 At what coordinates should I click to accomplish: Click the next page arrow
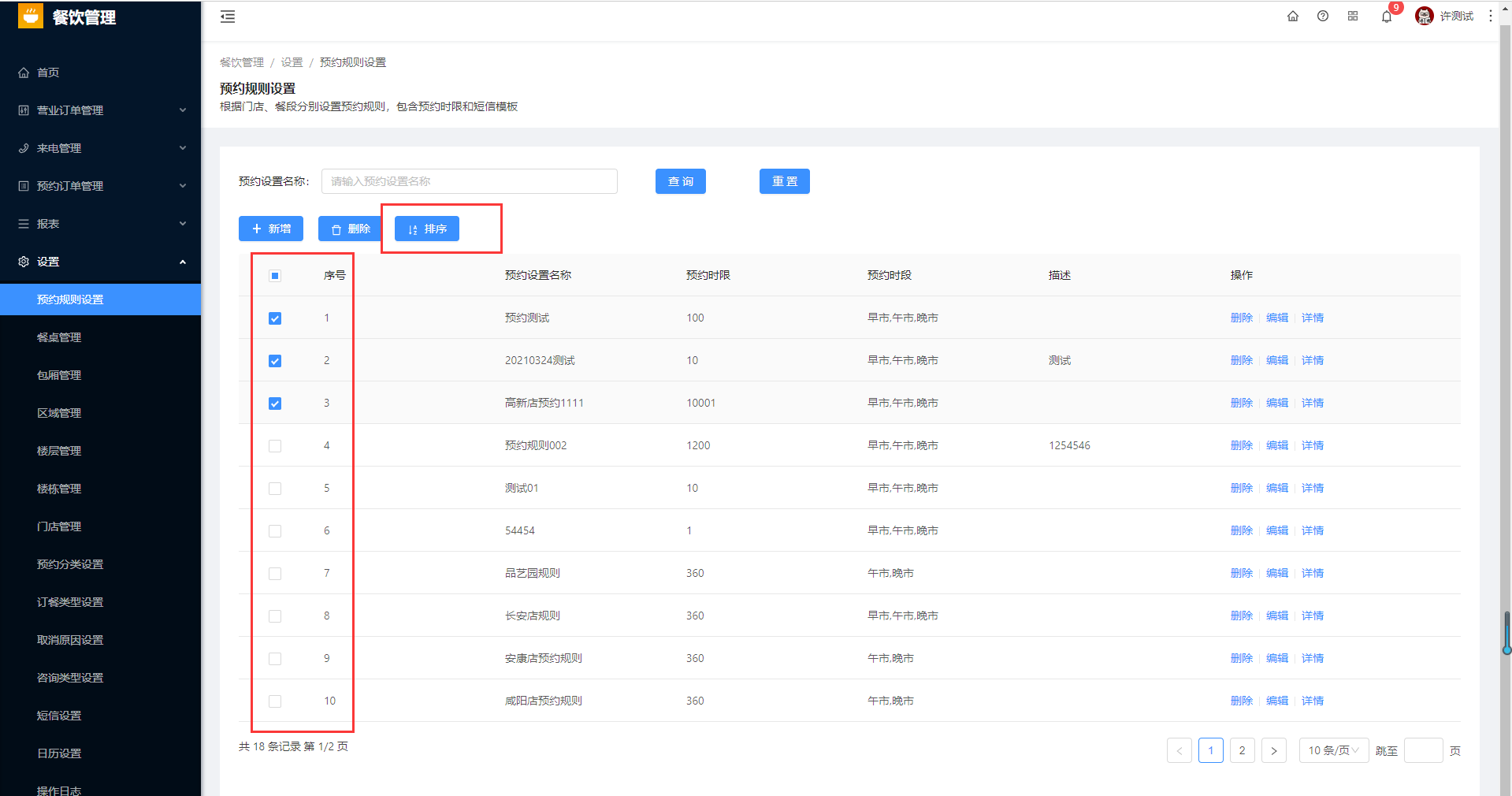pos(1274,750)
